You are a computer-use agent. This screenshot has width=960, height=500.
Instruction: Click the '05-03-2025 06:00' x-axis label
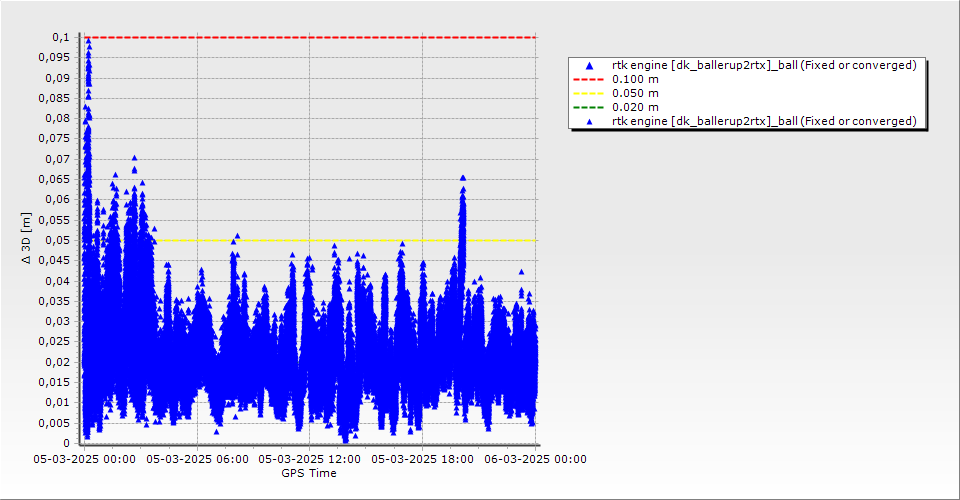(x=197, y=459)
